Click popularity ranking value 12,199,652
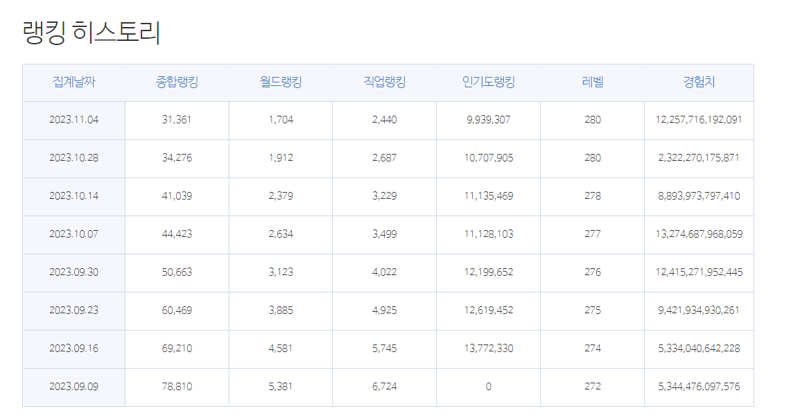Screen dimensions: 800x420 [488, 273]
